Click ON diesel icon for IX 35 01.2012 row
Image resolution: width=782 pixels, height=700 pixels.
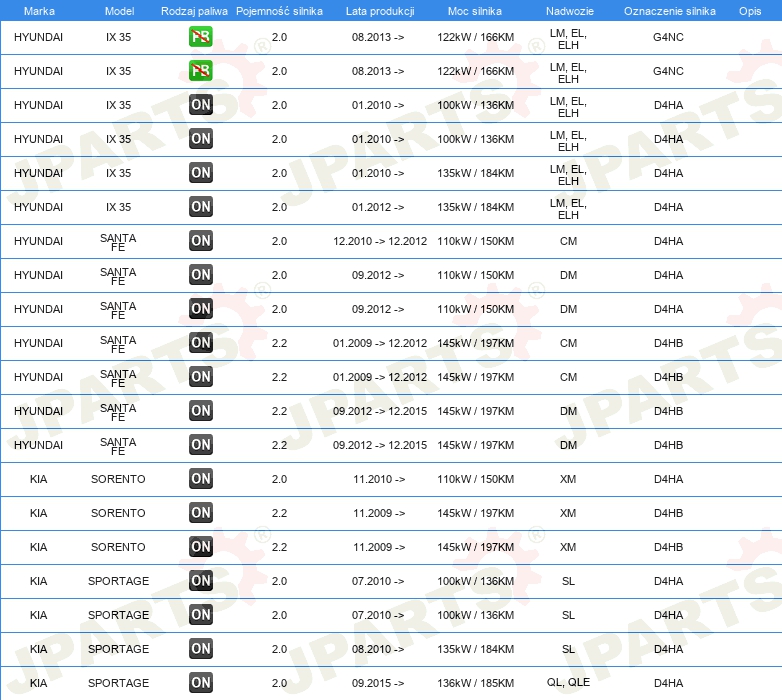click(201, 207)
